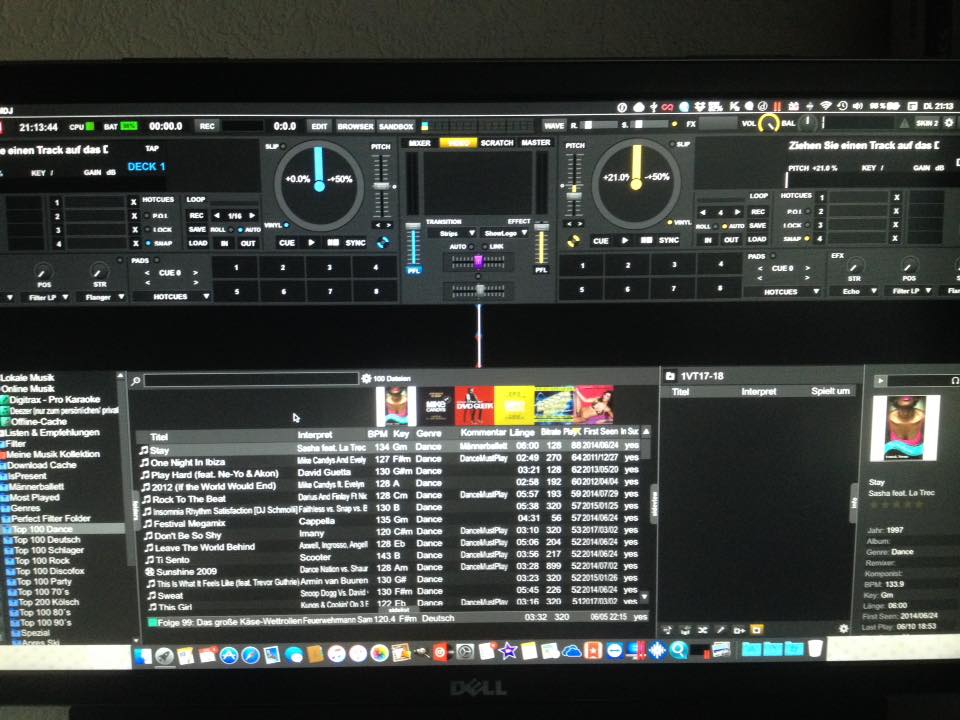Viewport: 960px width, 720px height.
Task: Click the Dropbox icon in the menu bar
Action: click(x=700, y=107)
